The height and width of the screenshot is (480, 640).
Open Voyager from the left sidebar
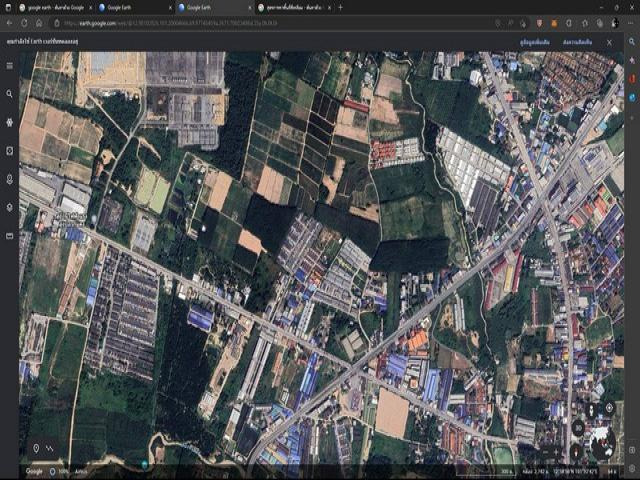pyautogui.click(x=10, y=122)
